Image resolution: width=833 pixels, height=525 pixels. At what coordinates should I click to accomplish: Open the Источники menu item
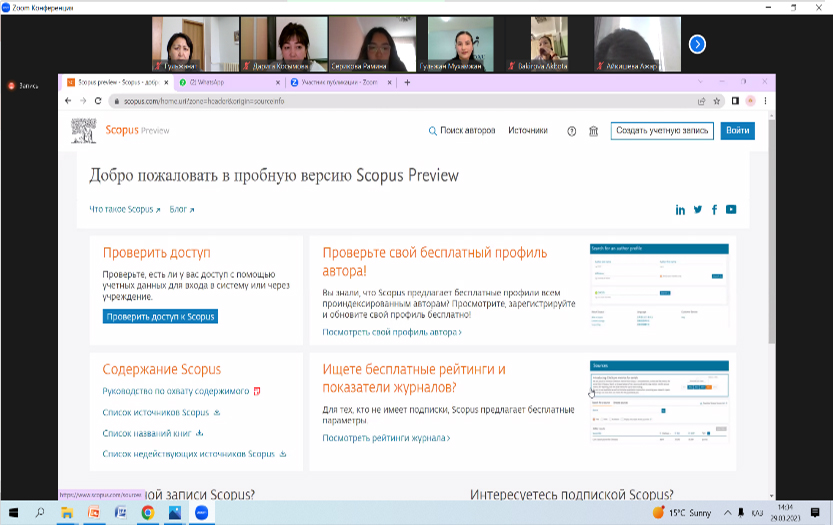[x=527, y=130]
